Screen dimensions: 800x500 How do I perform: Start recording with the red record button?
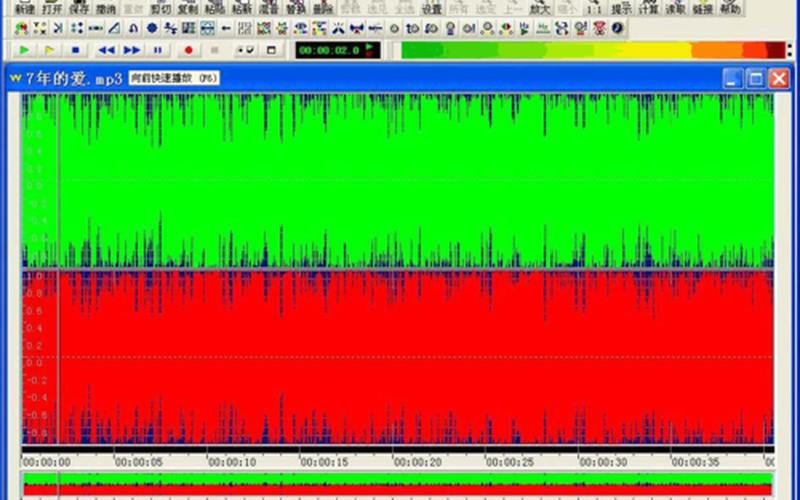coord(189,50)
